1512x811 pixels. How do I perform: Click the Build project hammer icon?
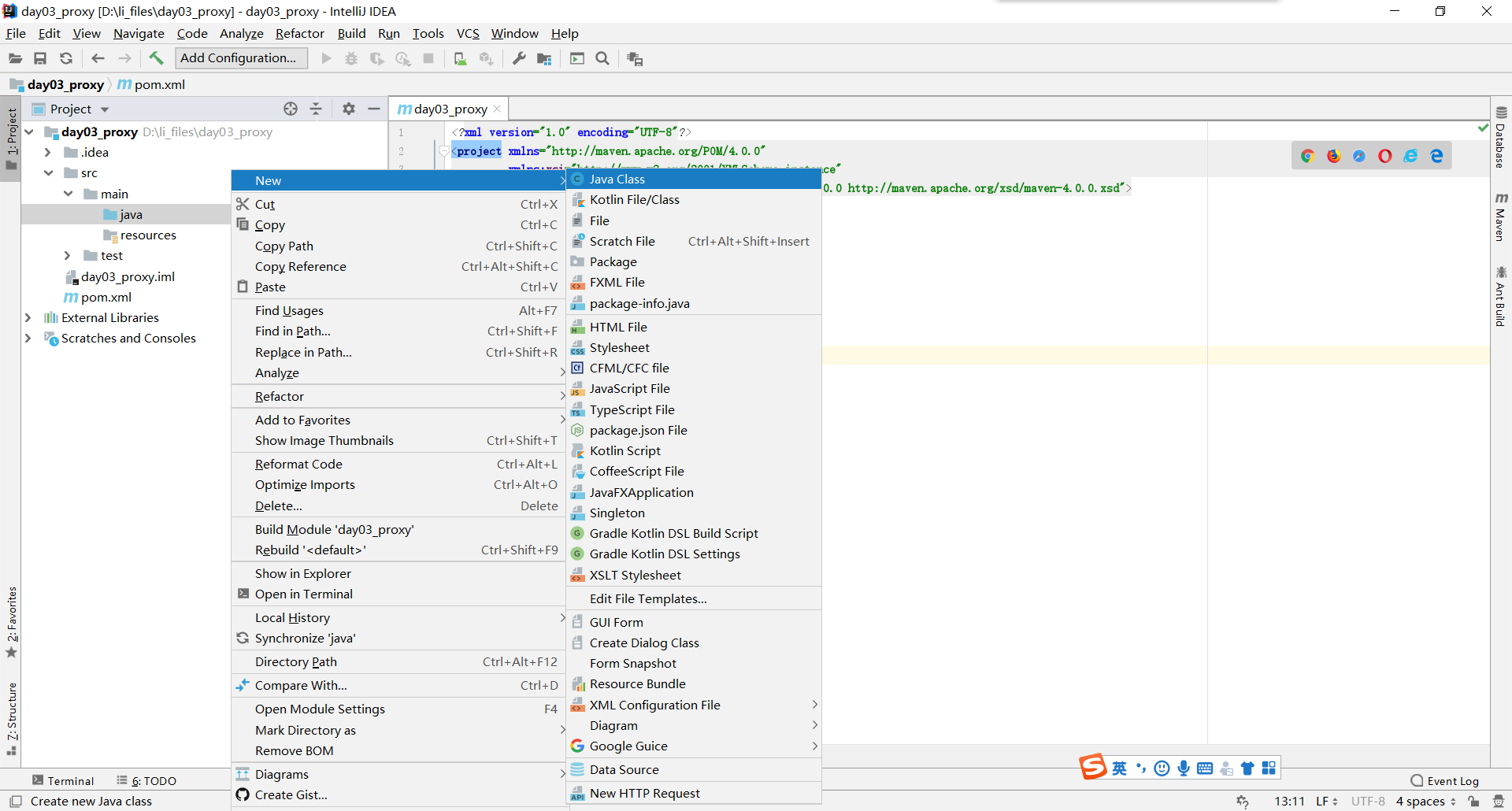coord(156,58)
